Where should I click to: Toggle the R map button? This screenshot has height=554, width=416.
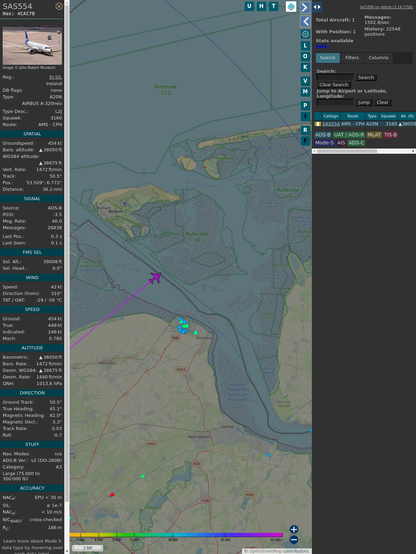click(305, 130)
